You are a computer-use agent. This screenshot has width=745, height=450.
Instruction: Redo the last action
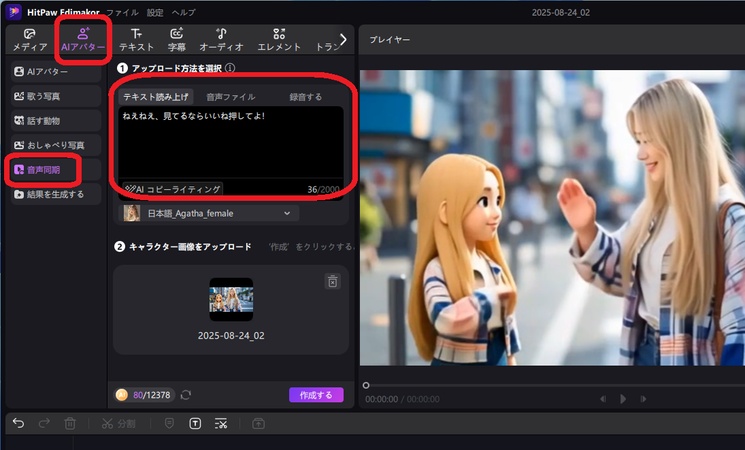[x=44, y=423]
